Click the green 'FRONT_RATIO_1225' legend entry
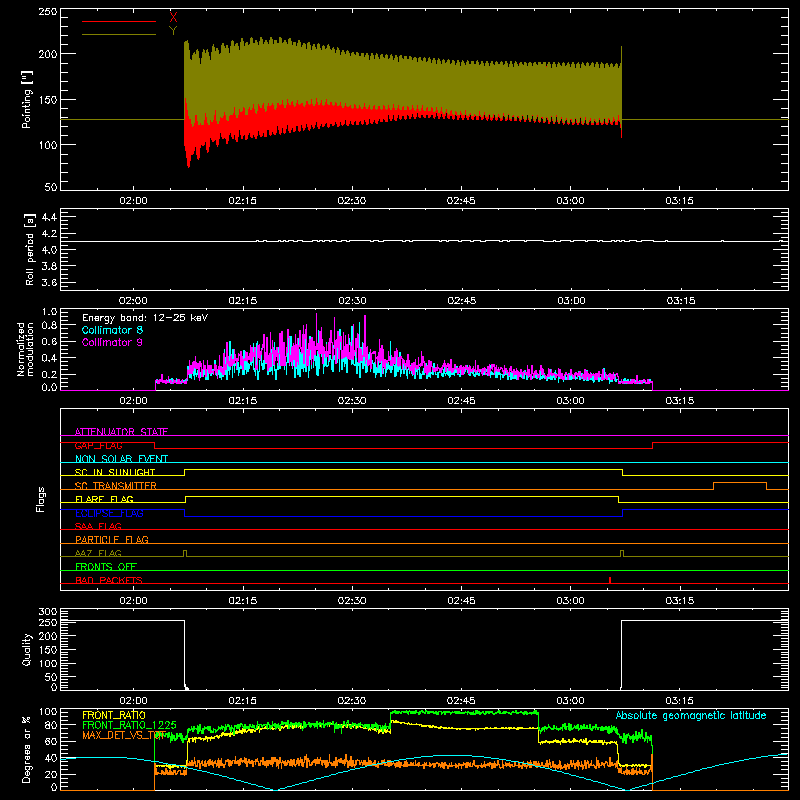The height and width of the screenshot is (800, 800). [129, 725]
